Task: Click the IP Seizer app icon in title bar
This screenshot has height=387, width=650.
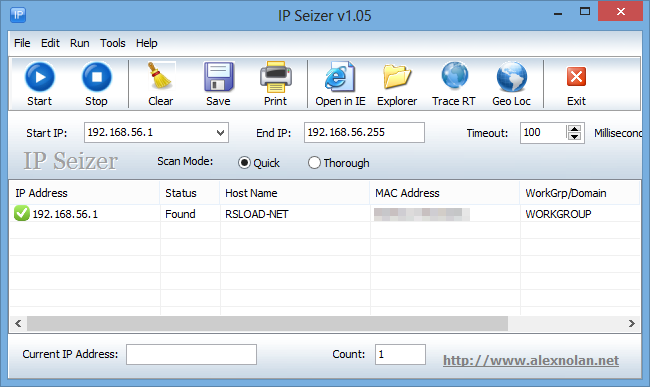Action: (x=18, y=15)
